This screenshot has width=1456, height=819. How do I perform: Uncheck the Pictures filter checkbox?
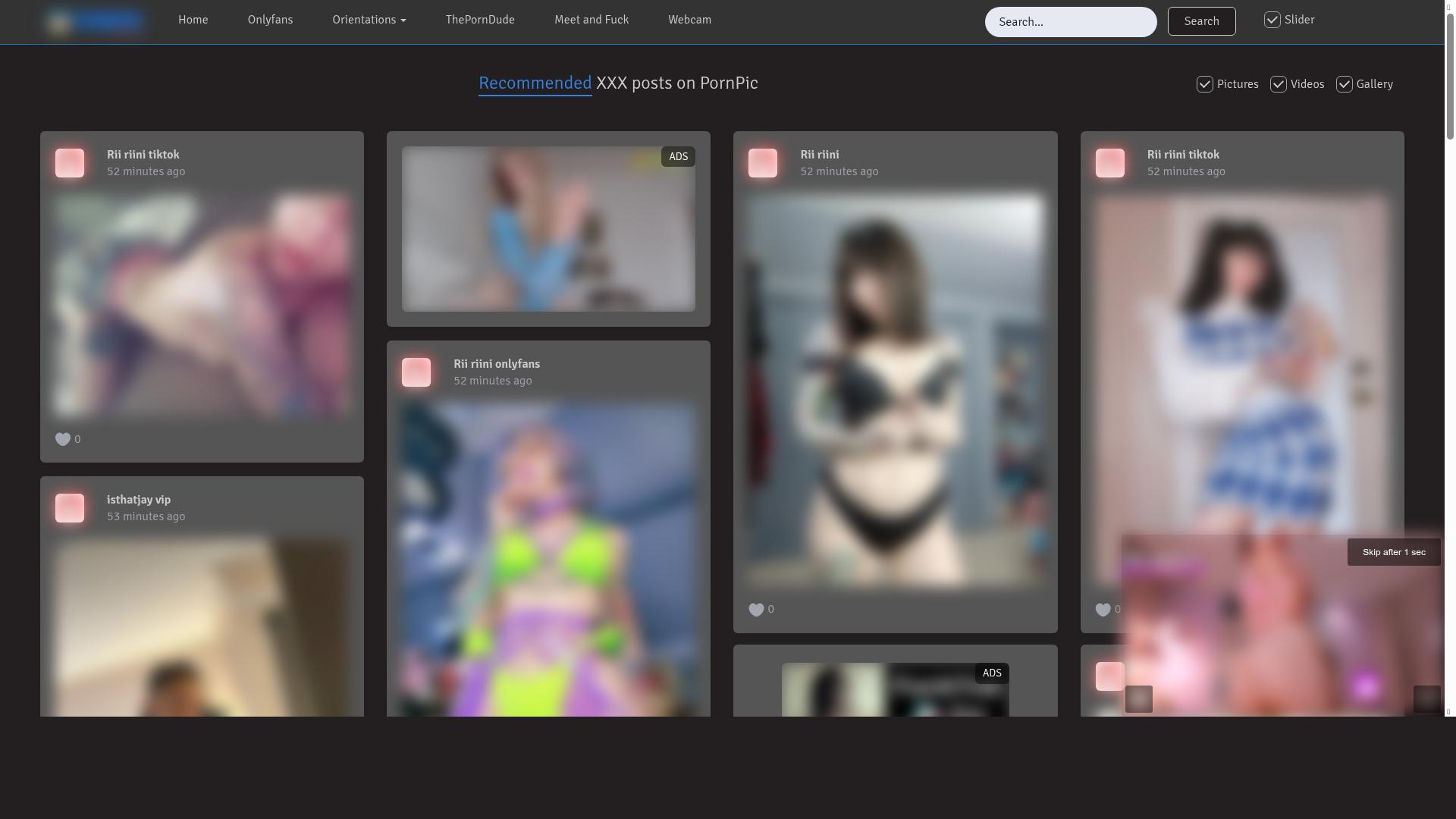pos(1205,84)
